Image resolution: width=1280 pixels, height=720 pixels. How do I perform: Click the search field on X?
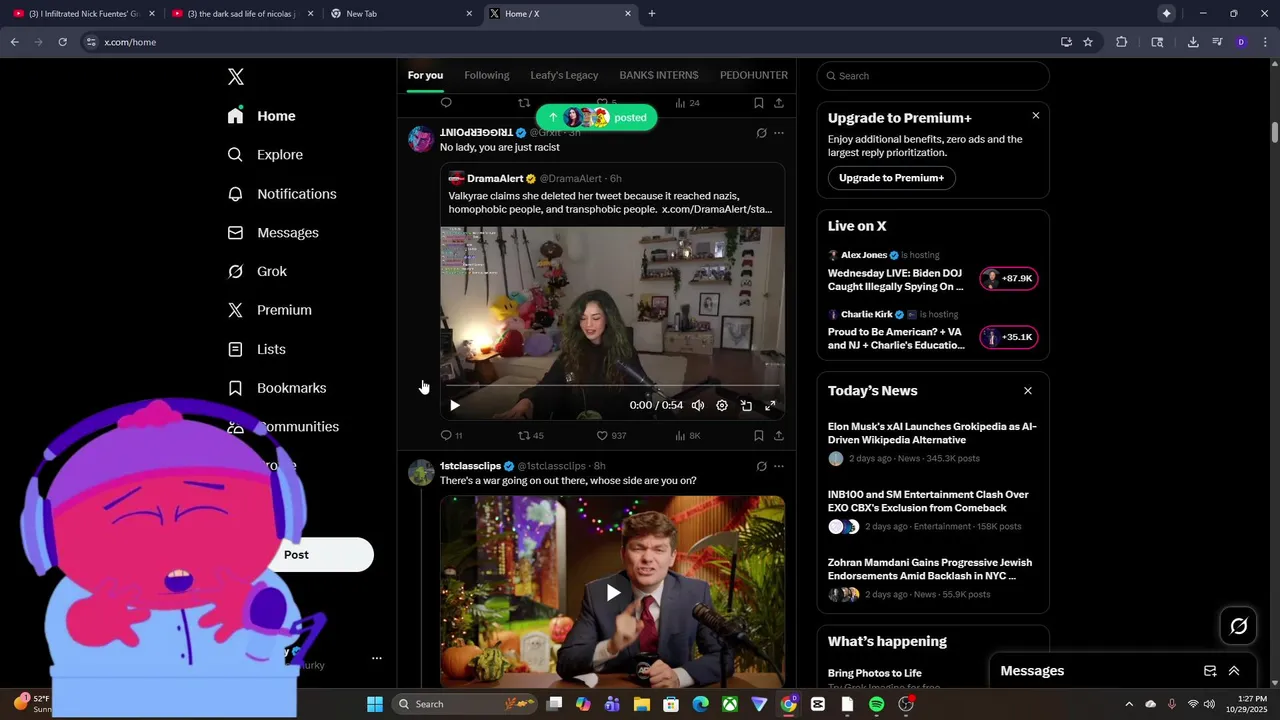(933, 76)
